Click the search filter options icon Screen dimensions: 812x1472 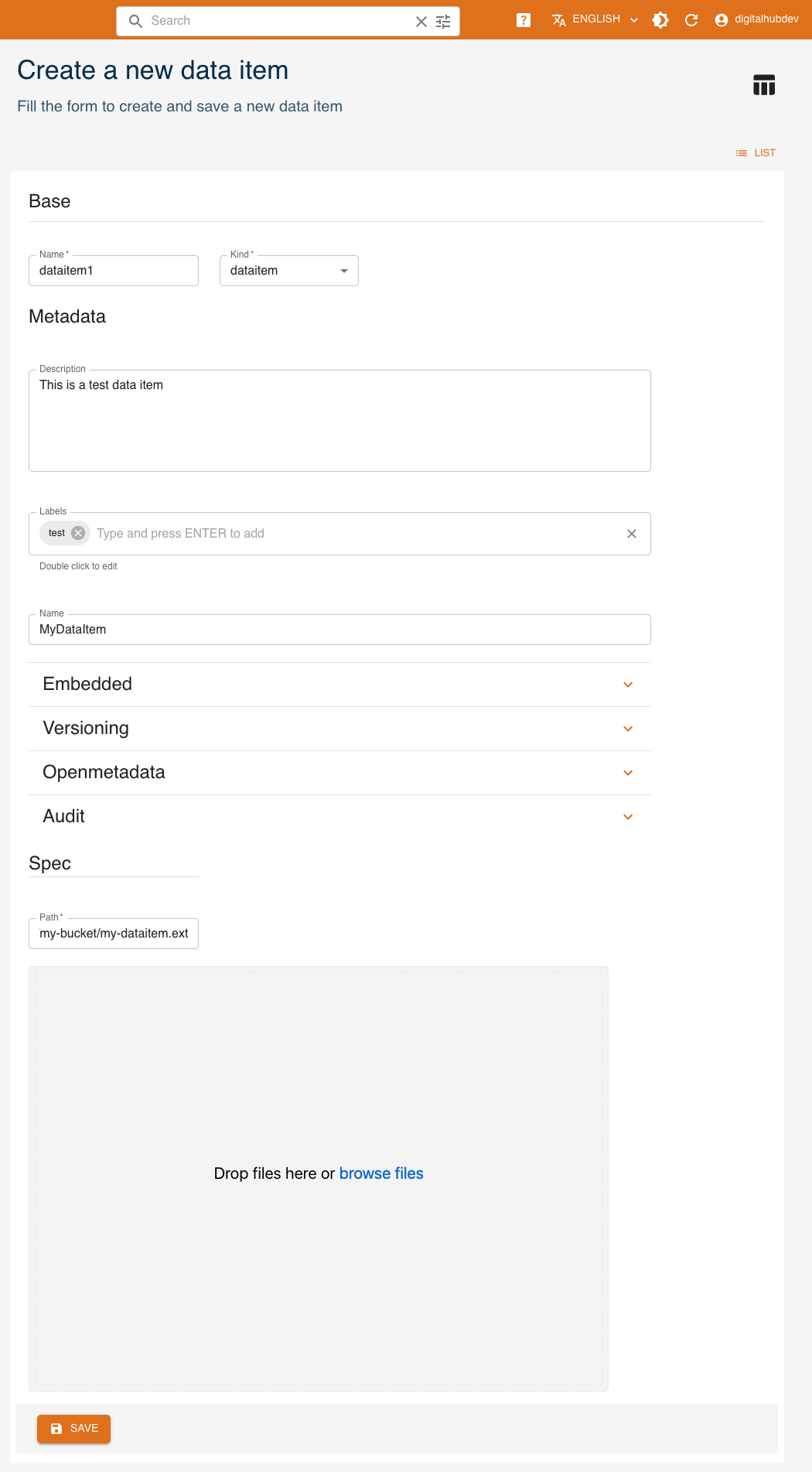tap(443, 22)
